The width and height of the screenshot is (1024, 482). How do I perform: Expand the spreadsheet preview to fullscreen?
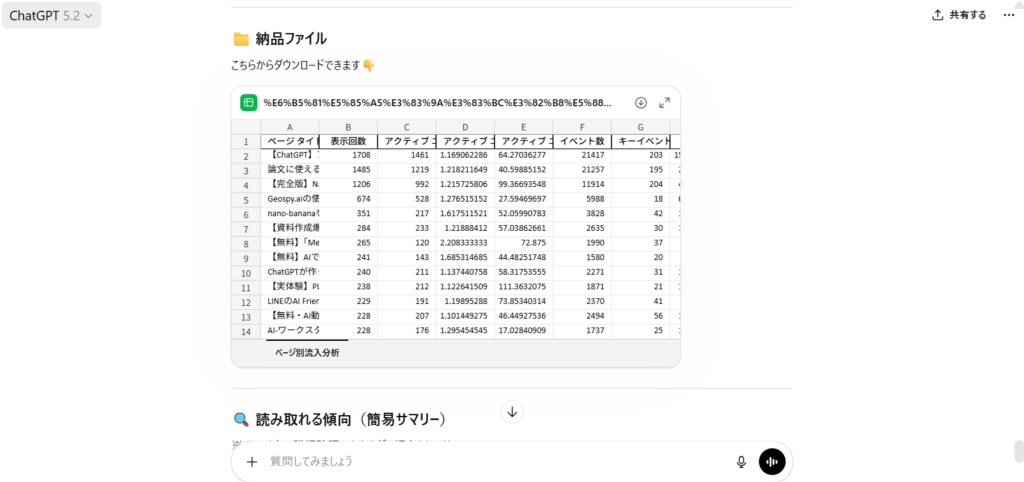[x=664, y=103]
